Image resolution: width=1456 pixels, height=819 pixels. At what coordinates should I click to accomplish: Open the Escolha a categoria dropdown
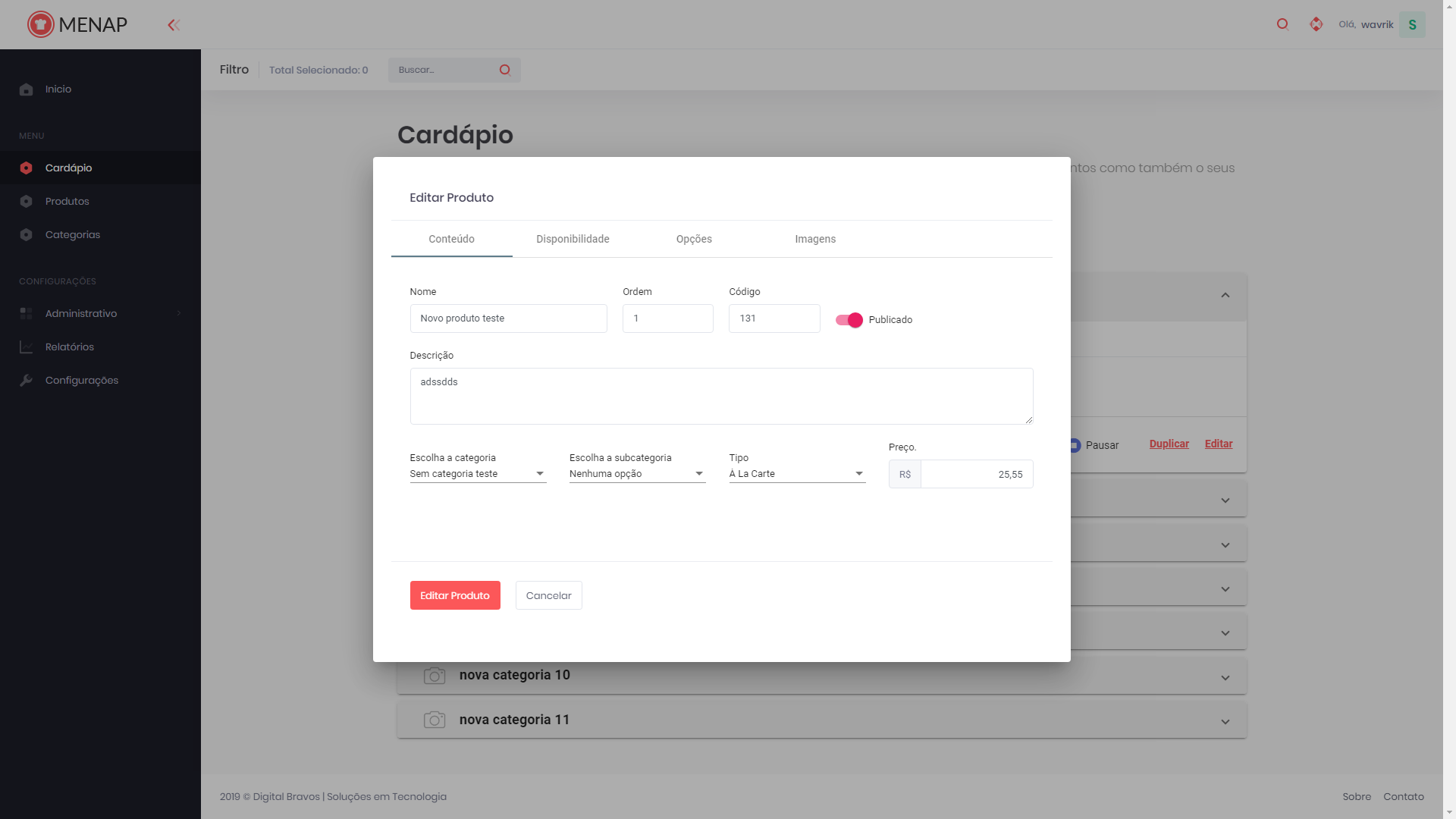(x=478, y=474)
